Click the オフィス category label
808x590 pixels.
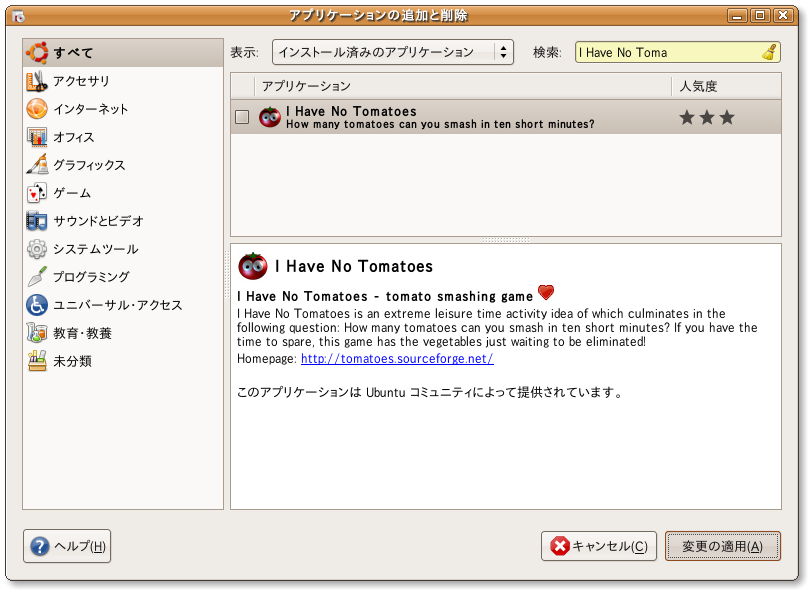74,137
